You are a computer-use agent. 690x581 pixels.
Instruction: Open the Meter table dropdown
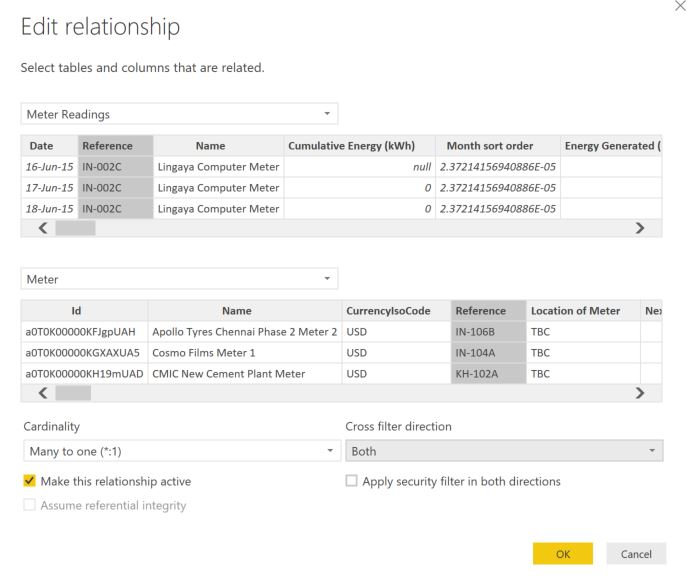[x=179, y=279]
